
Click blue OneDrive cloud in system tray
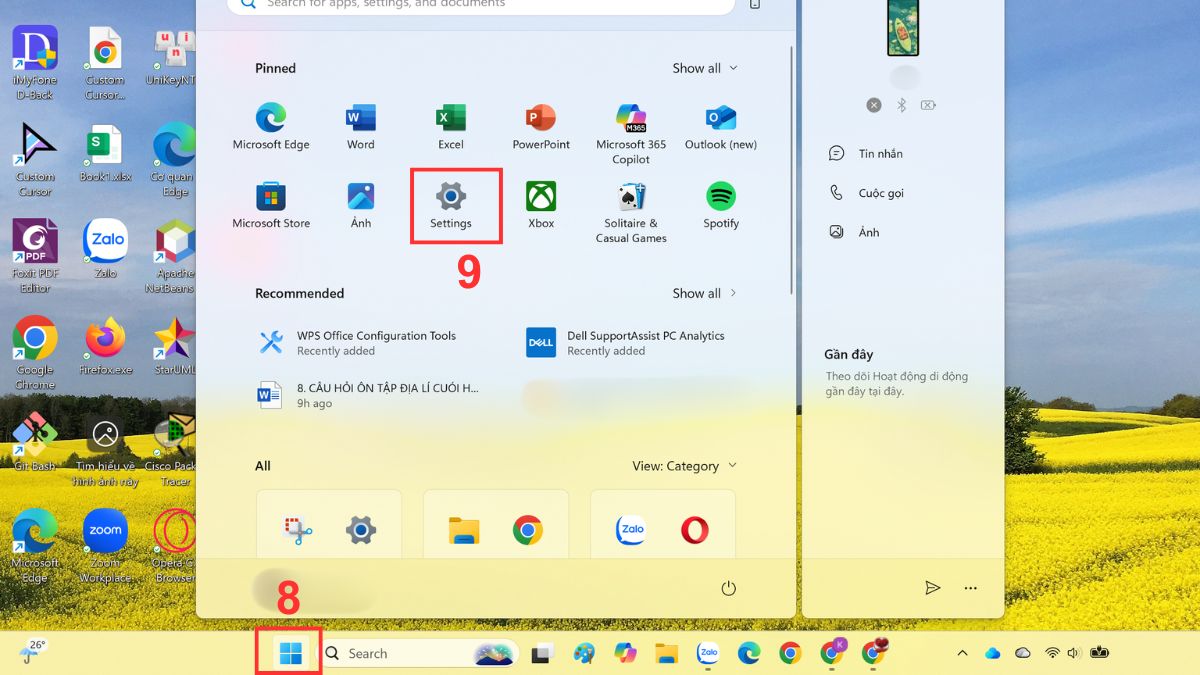coord(992,653)
